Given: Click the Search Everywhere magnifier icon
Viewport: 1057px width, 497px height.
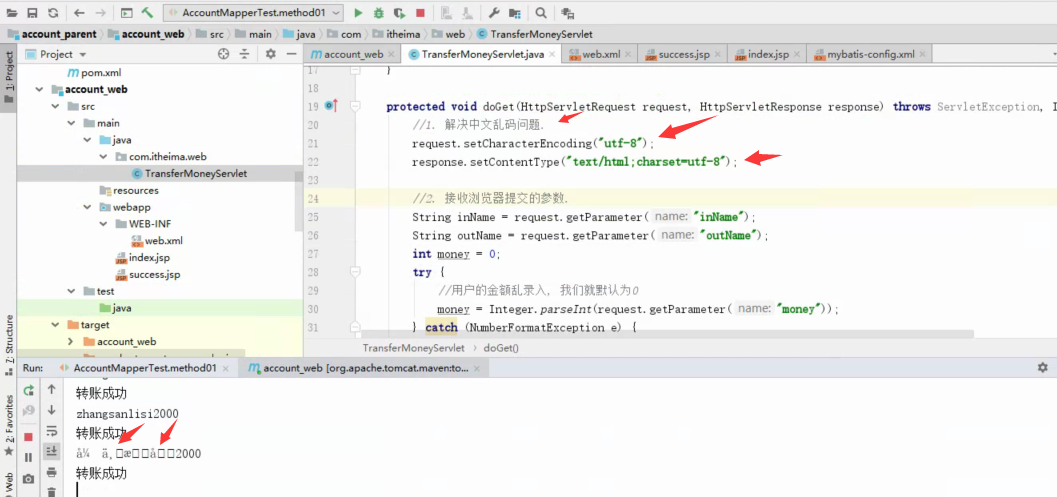Looking at the screenshot, I should 541,13.
